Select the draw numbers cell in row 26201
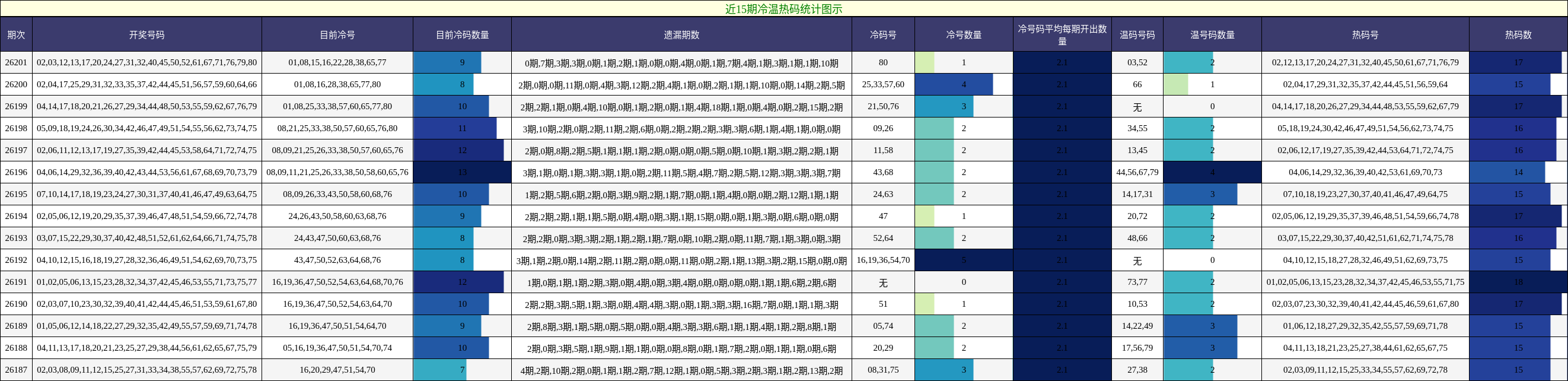The image size is (1568, 381). [146, 62]
